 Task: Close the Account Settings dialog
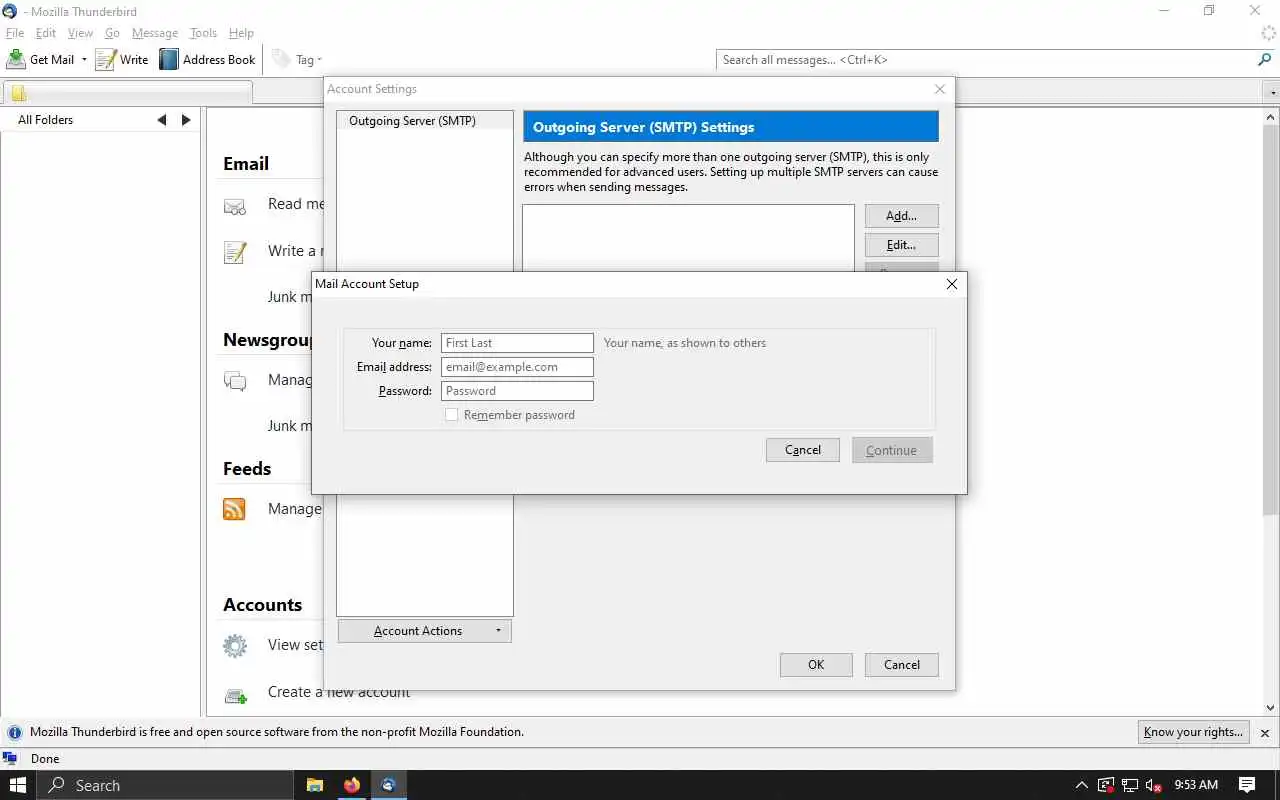tap(939, 89)
